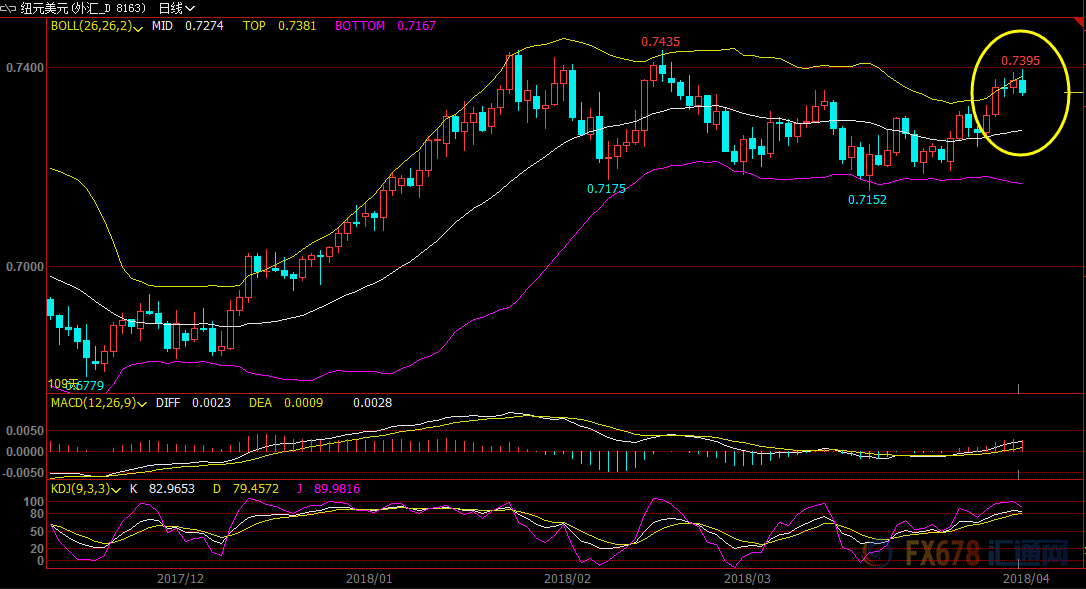Click the 0.7175 low price label
The width and height of the screenshot is (1086, 589).
click(606, 188)
